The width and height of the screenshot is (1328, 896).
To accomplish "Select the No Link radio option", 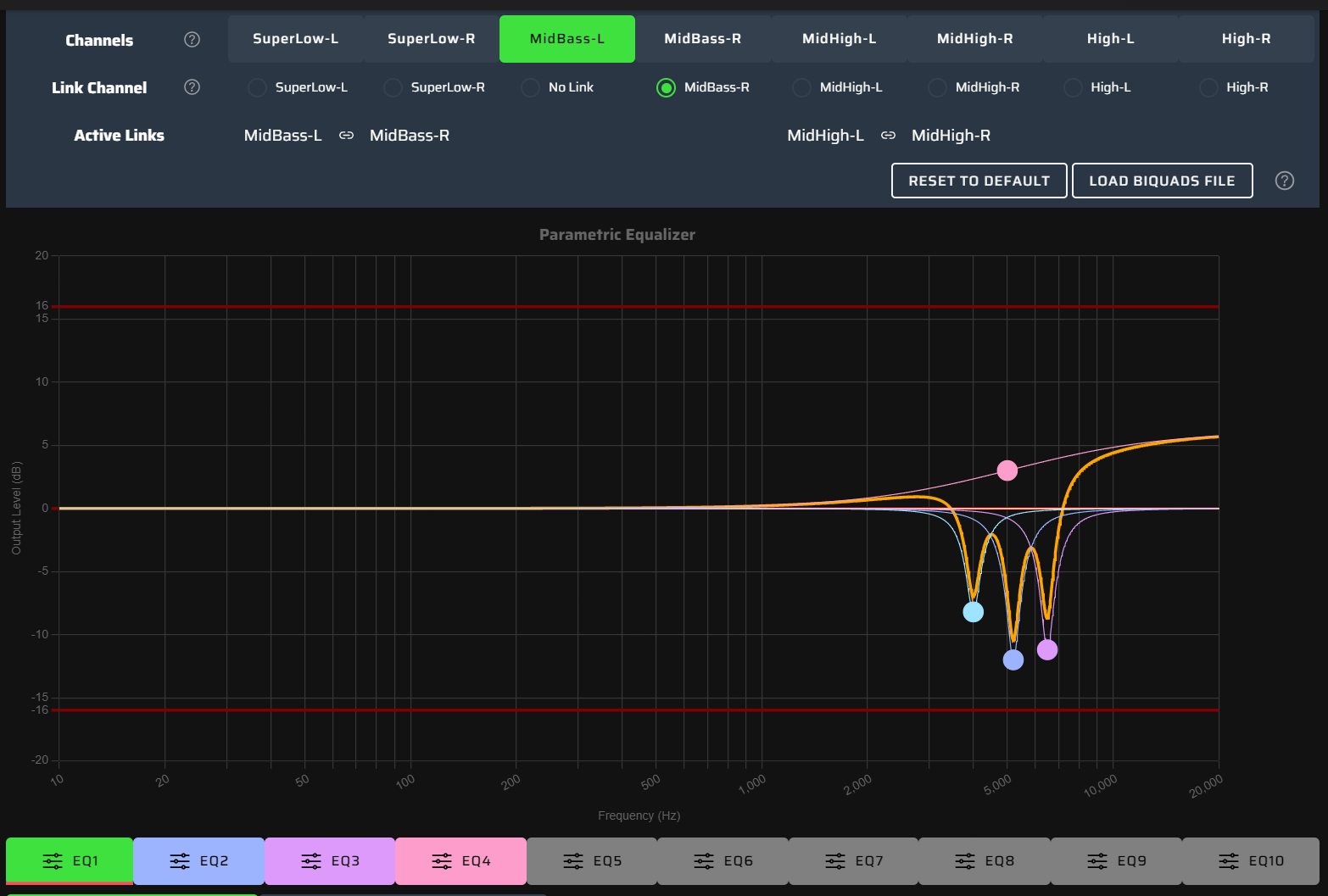I will (x=531, y=88).
